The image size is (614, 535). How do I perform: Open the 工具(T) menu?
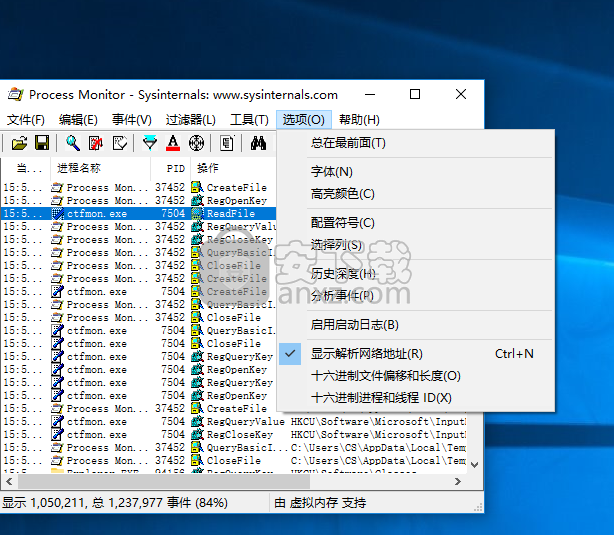[x=249, y=119]
